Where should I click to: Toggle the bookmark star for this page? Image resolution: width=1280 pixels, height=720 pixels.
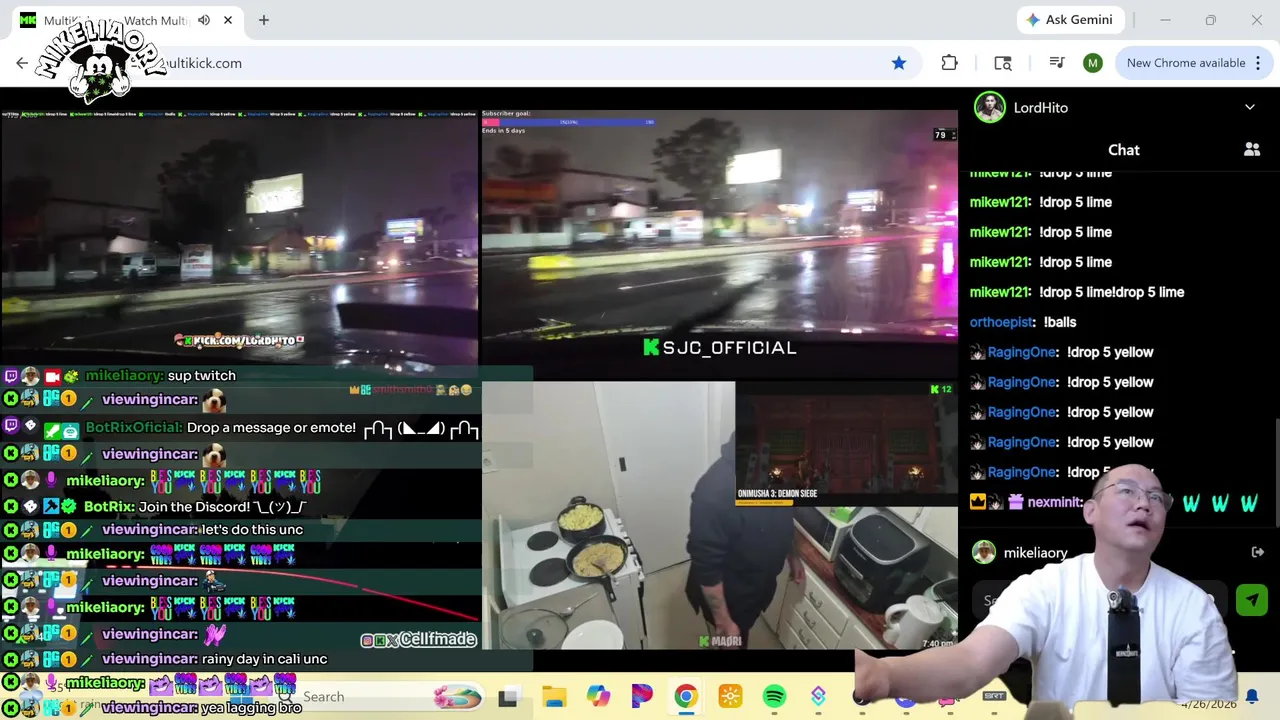899,63
